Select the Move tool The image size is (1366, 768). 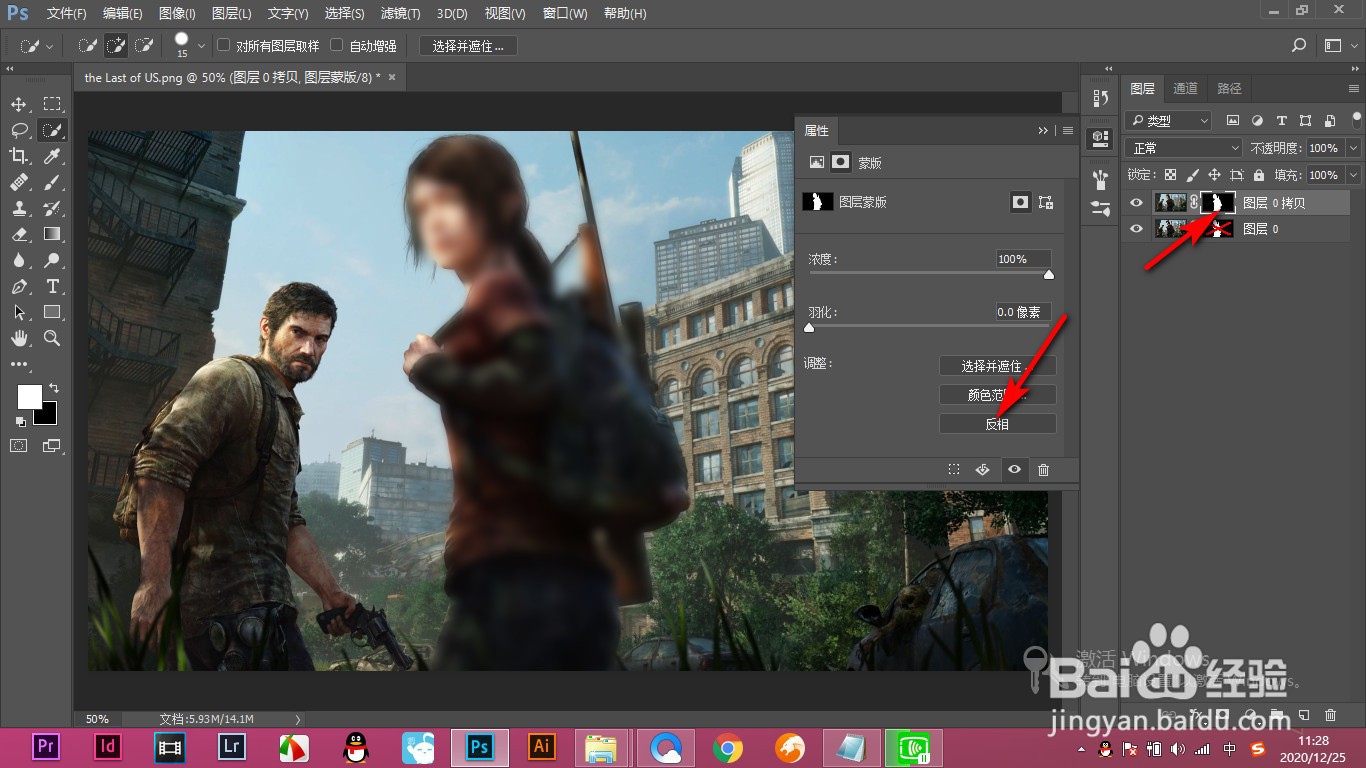(19, 104)
